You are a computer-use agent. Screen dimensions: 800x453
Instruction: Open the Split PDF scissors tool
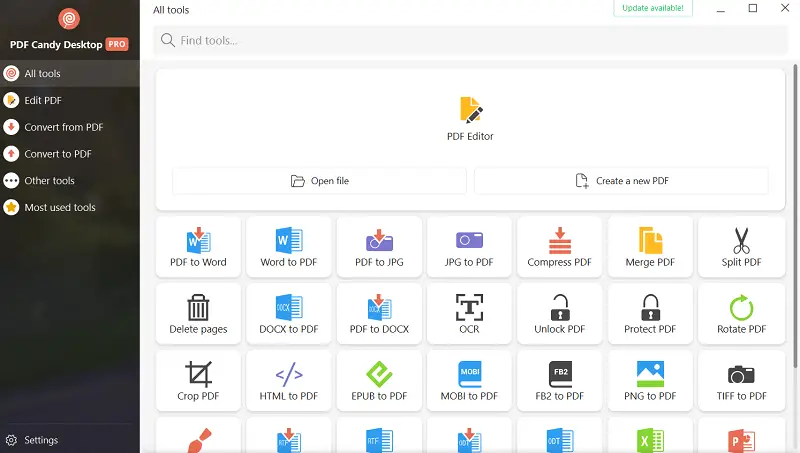point(741,247)
